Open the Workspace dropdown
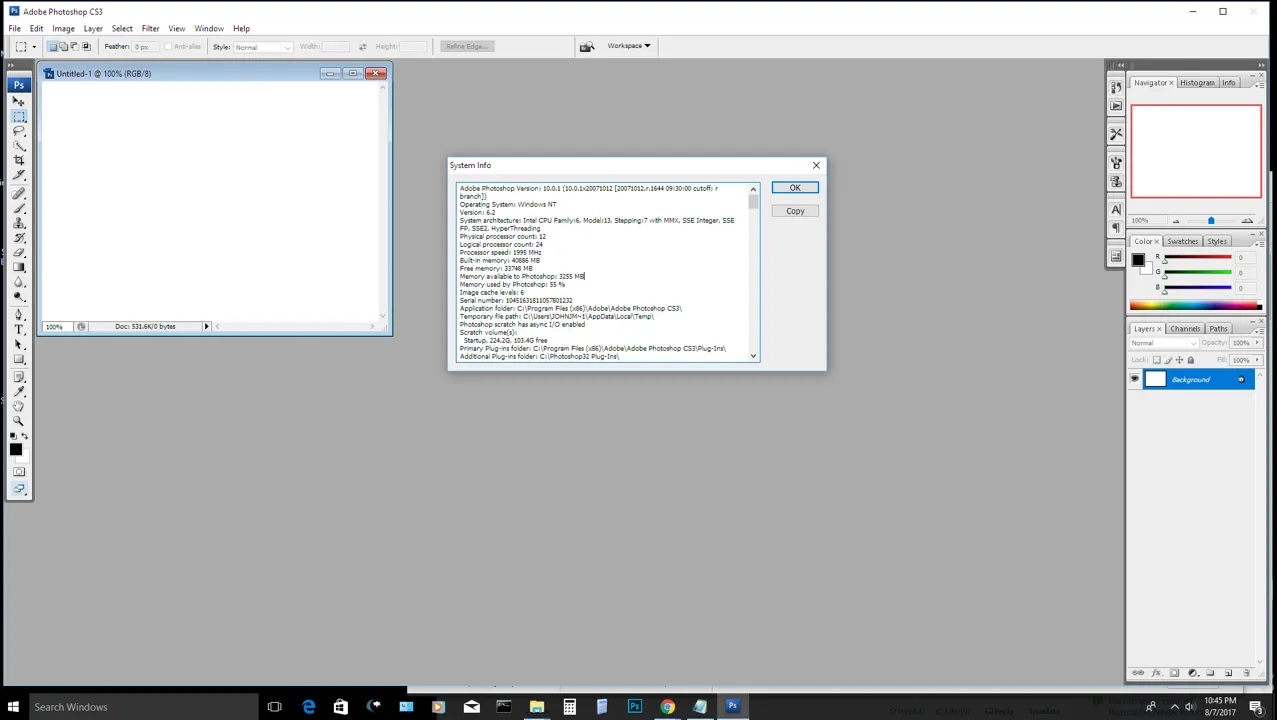1277x720 pixels. (628, 46)
